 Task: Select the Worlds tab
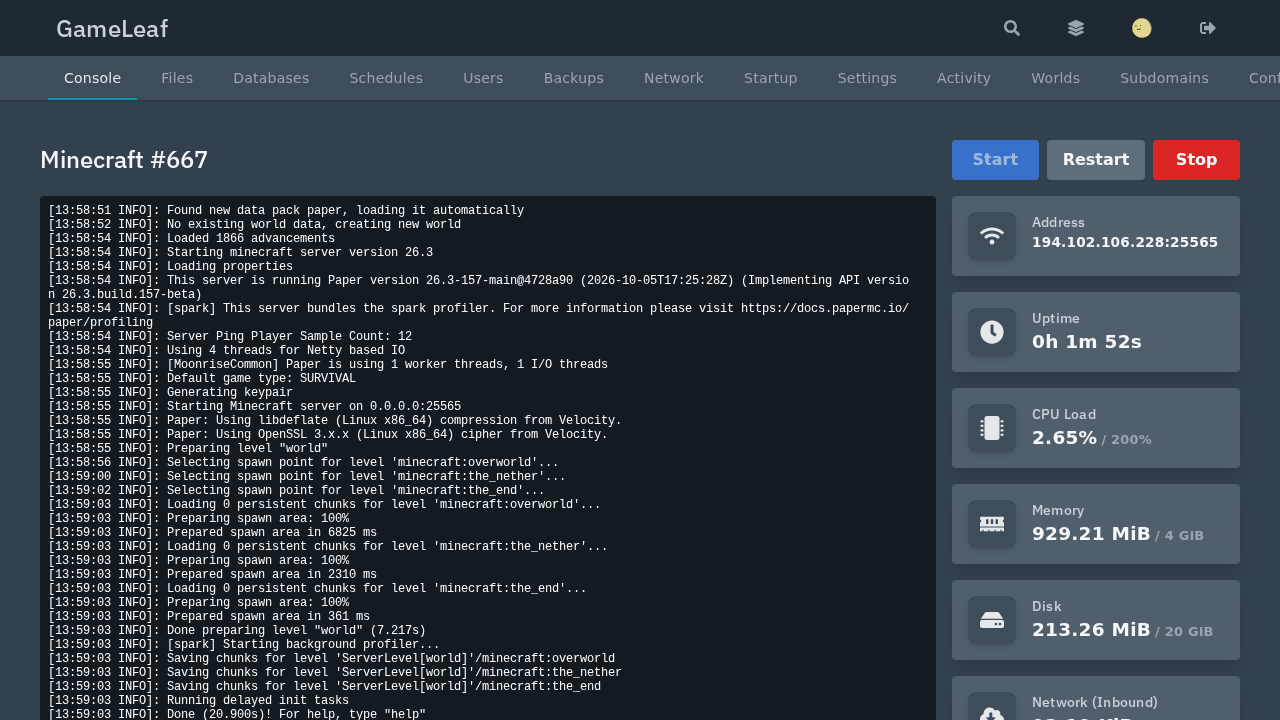tap(1055, 78)
